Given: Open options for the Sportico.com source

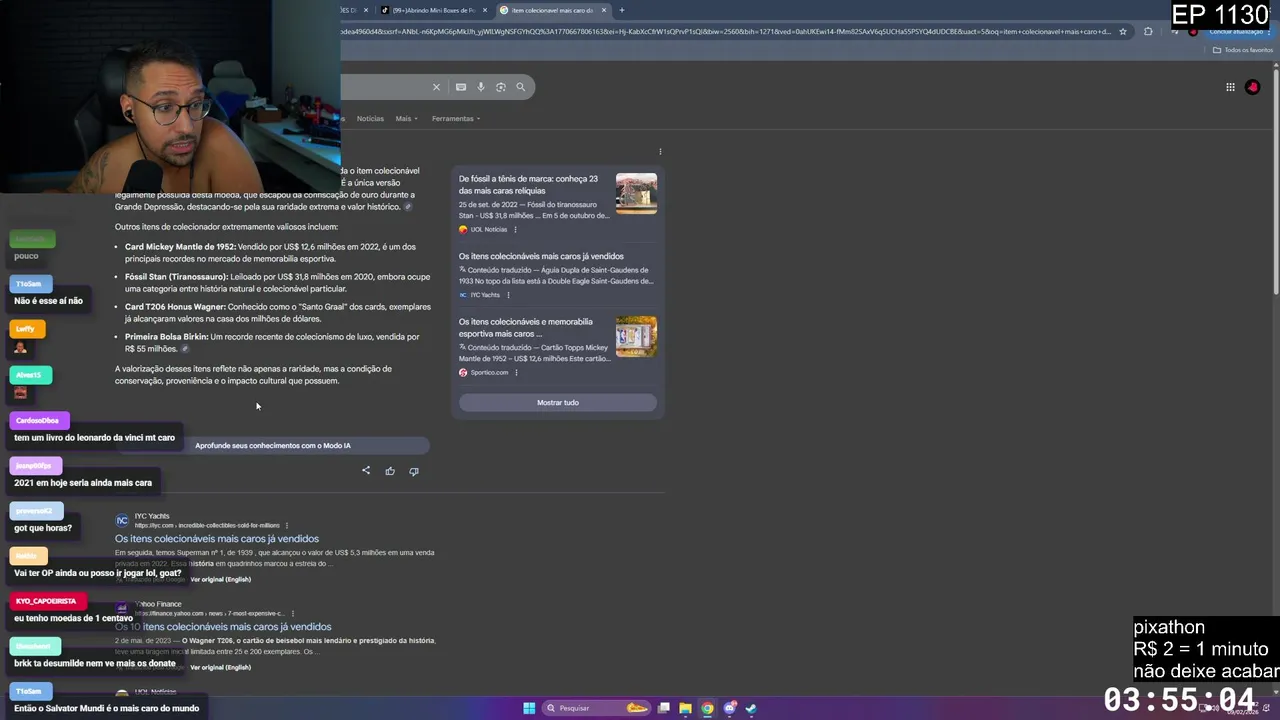Looking at the screenshot, I should point(516,372).
